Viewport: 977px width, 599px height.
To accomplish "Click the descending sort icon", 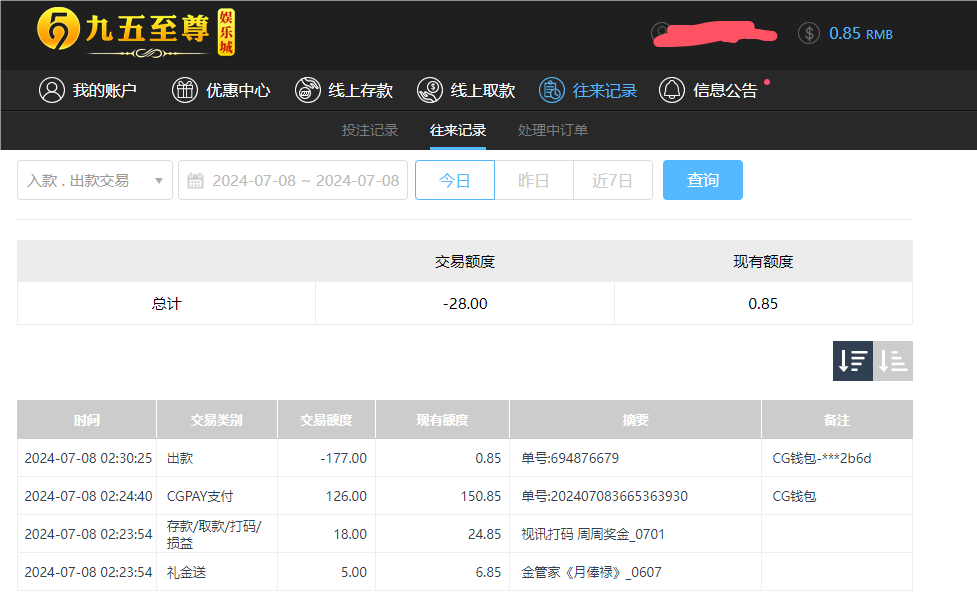I will [852, 360].
